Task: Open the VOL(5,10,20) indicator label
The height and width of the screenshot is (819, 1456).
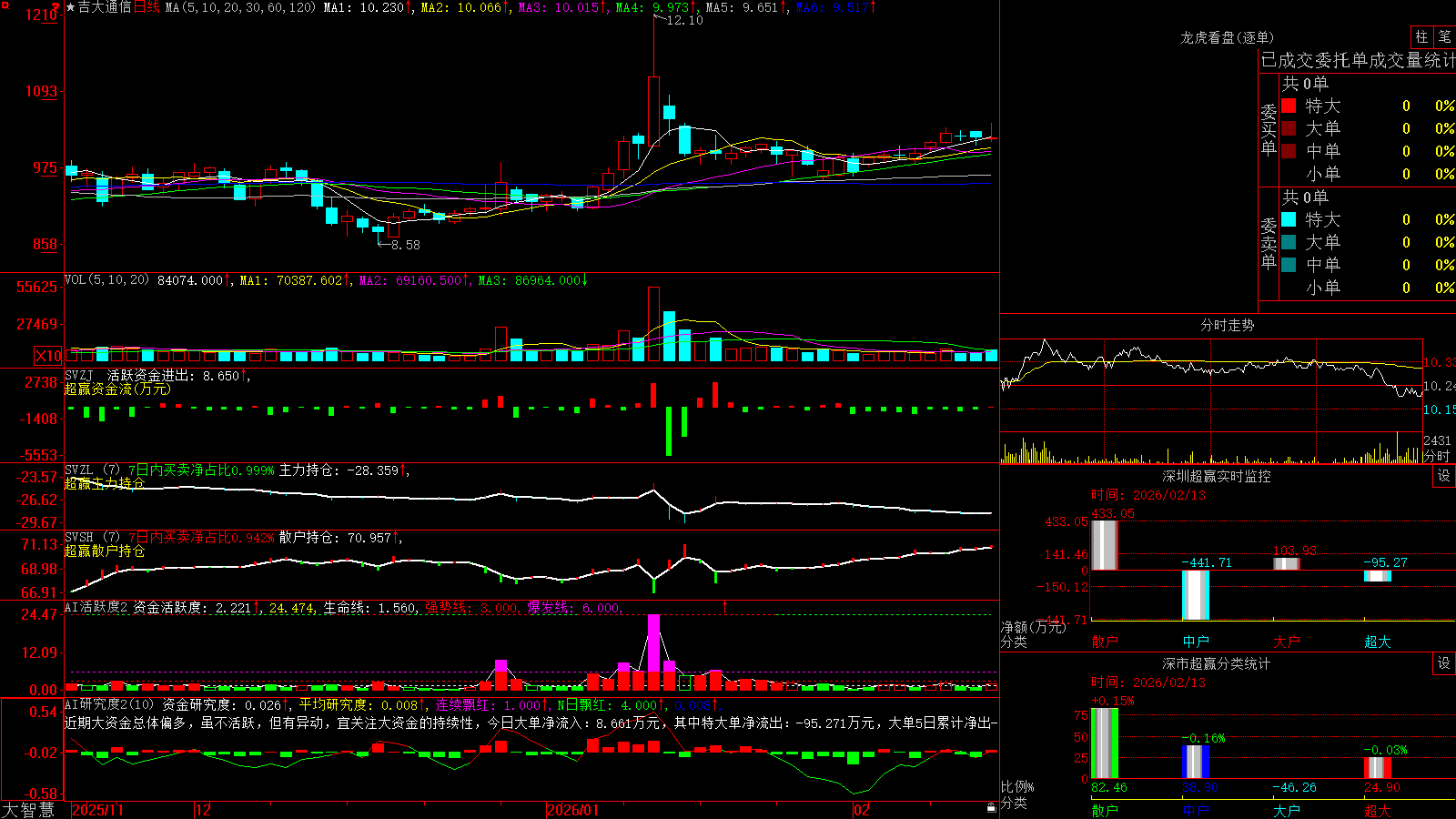Action: [106, 280]
